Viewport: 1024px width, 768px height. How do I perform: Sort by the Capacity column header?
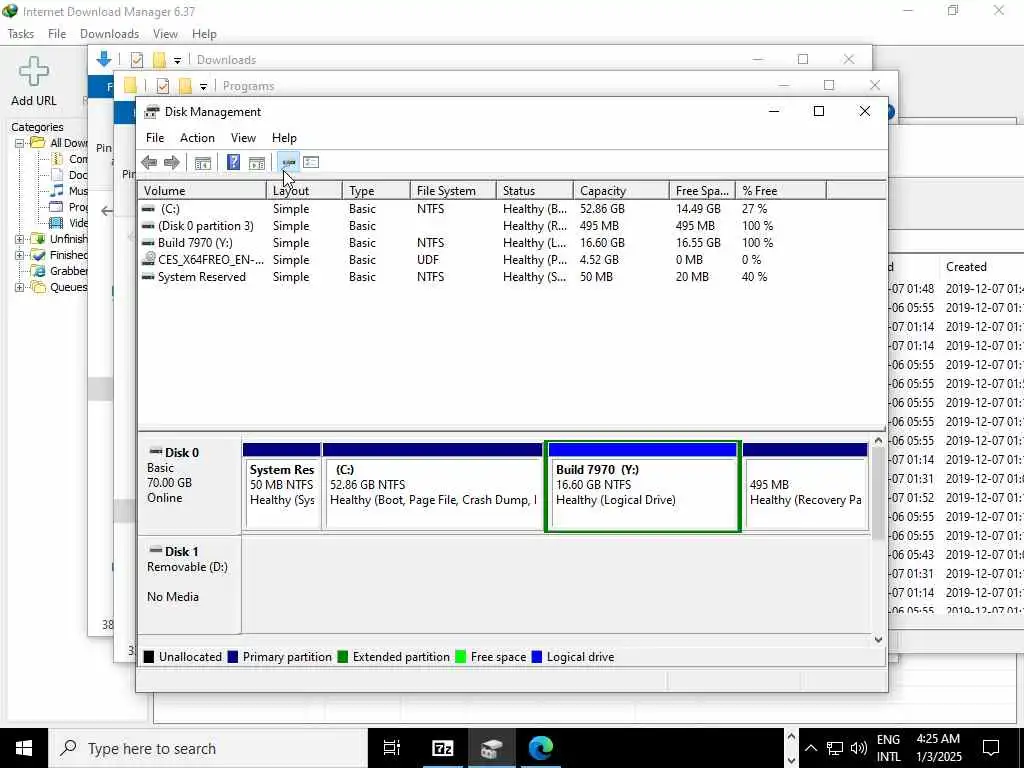pos(621,191)
